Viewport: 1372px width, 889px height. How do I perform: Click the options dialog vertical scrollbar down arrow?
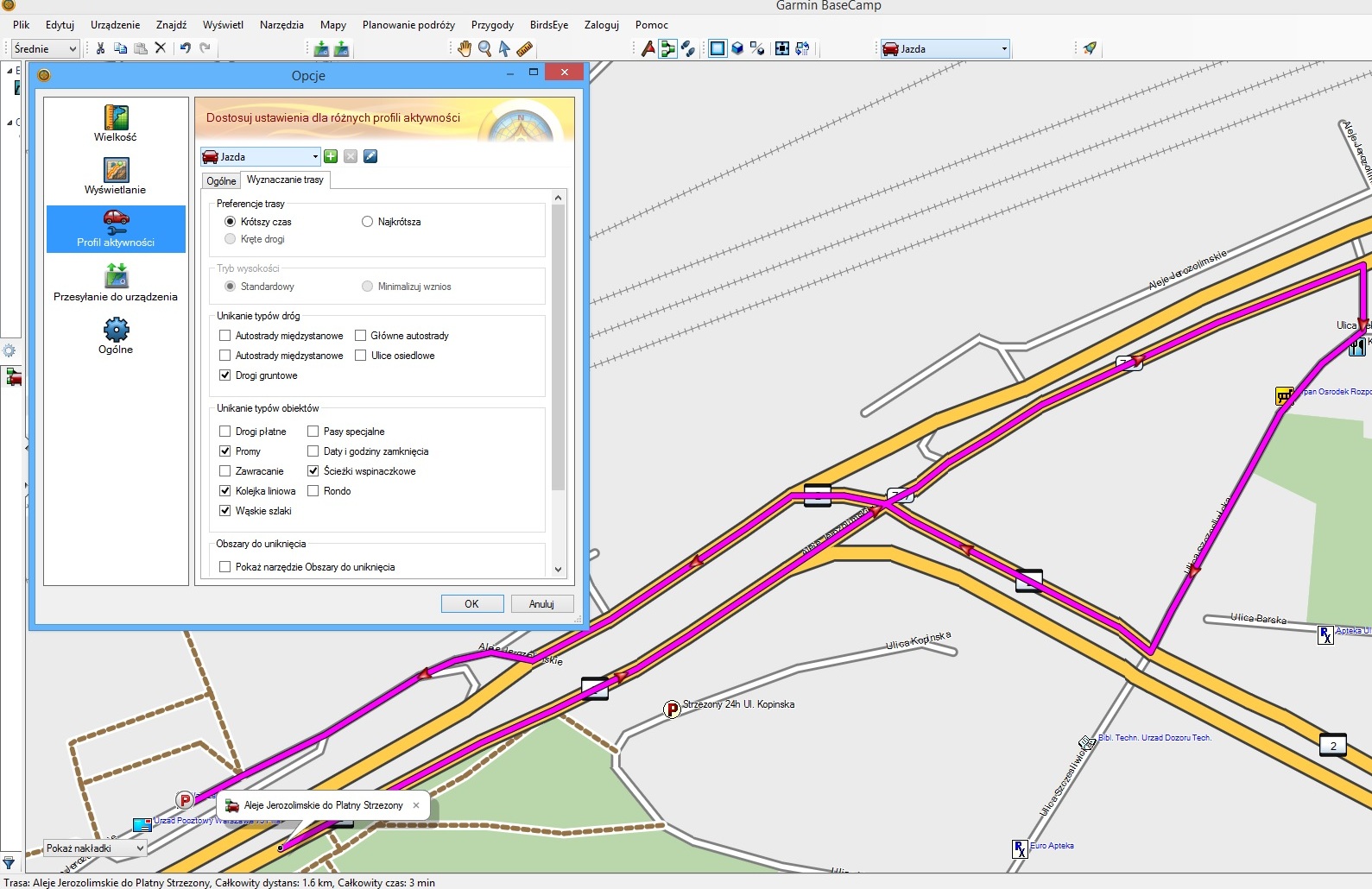point(558,570)
